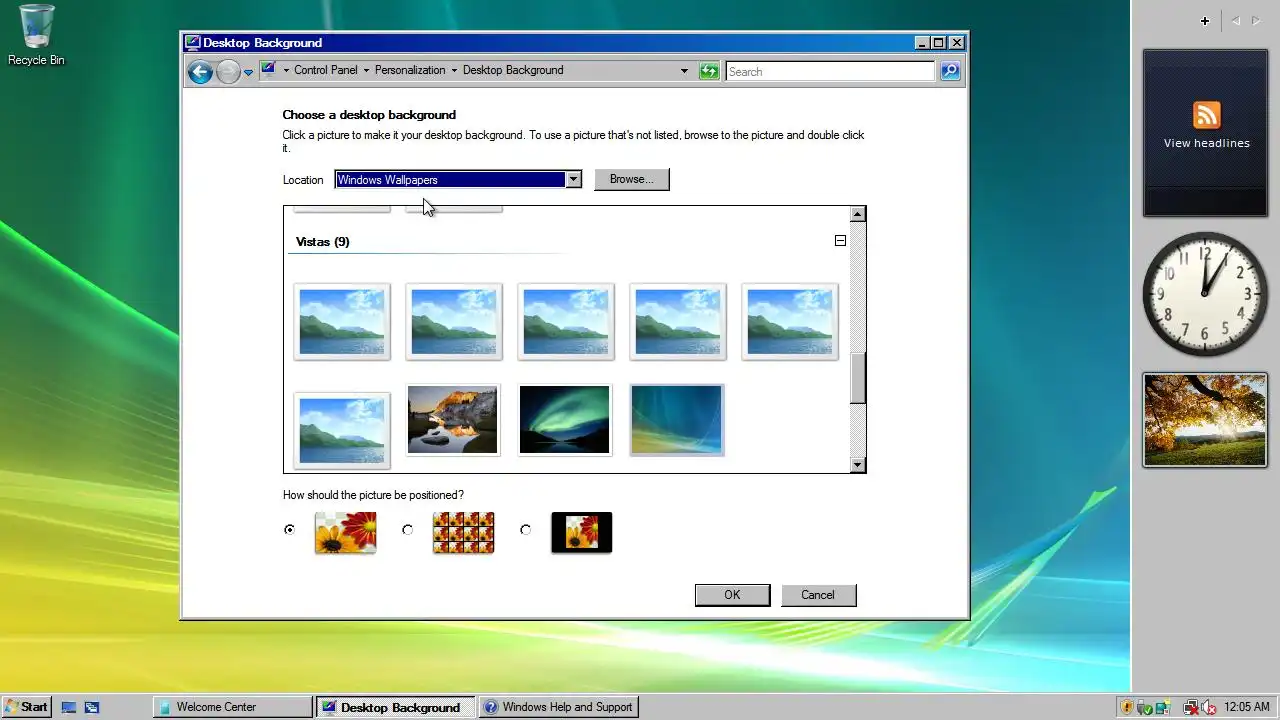The width and height of the screenshot is (1280, 720).
Task: Click the wallpaper list scroll down arrow
Action: pos(857,465)
